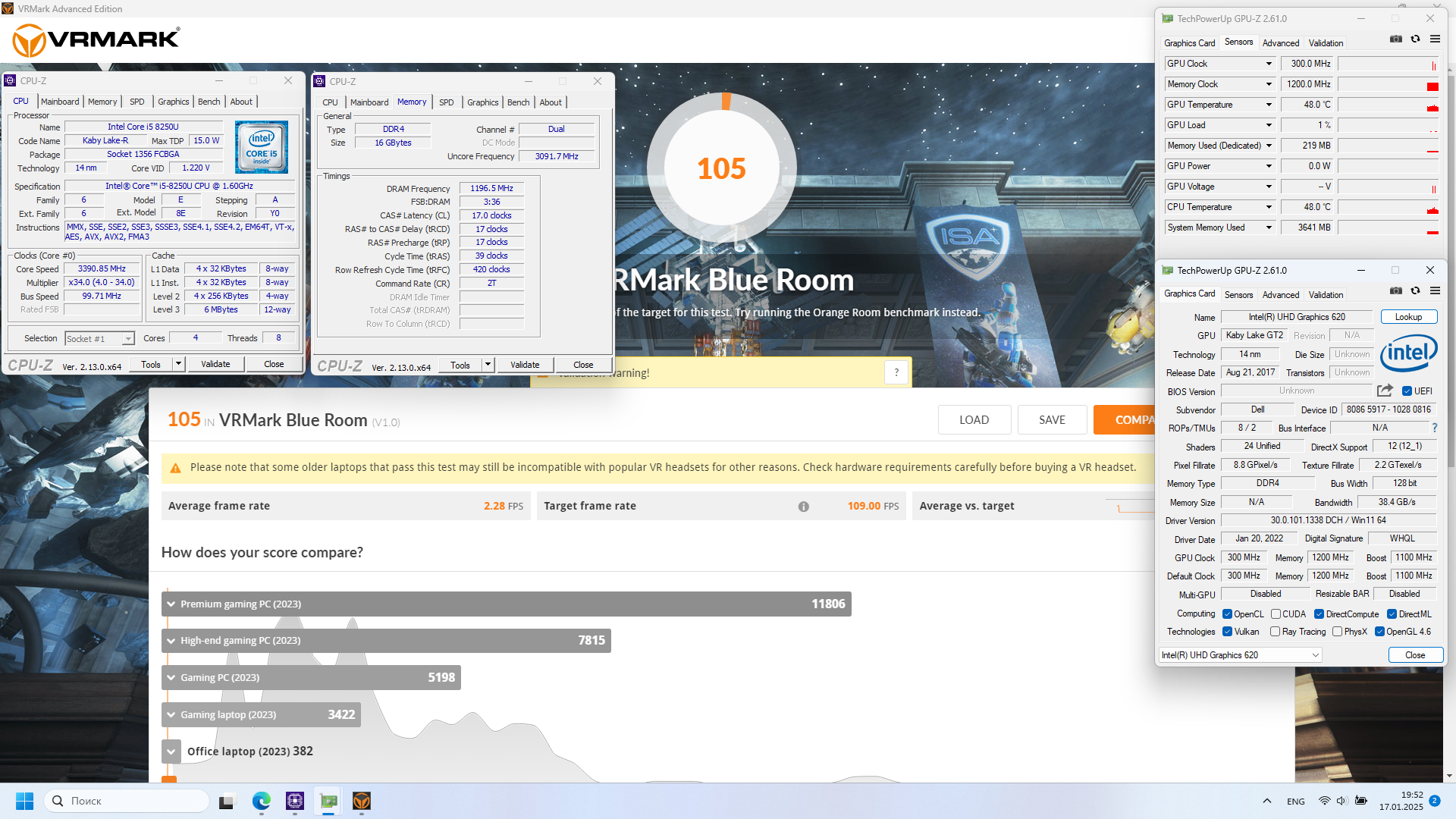This screenshot has width=1456, height=819.
Task: Open the GPU Temperature sensor dropdown
Action: tap(1269, 105)
